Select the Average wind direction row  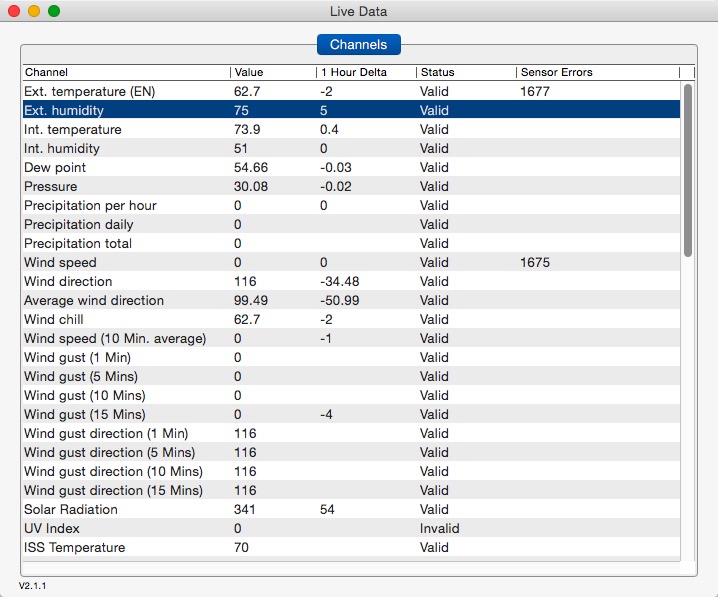tap(351, 300)
